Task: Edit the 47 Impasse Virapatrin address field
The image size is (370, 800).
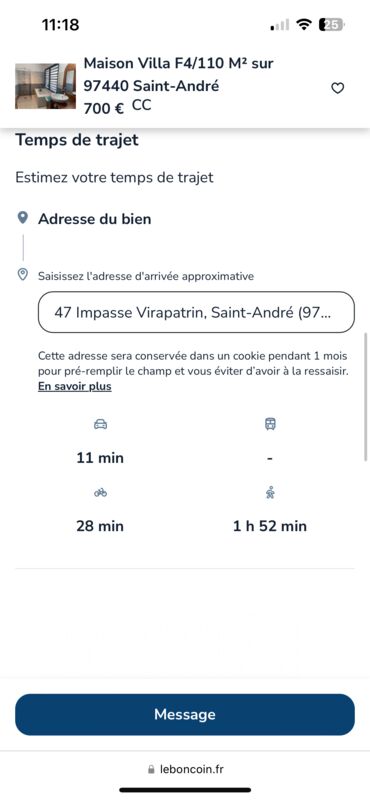Action: (196, 312)
